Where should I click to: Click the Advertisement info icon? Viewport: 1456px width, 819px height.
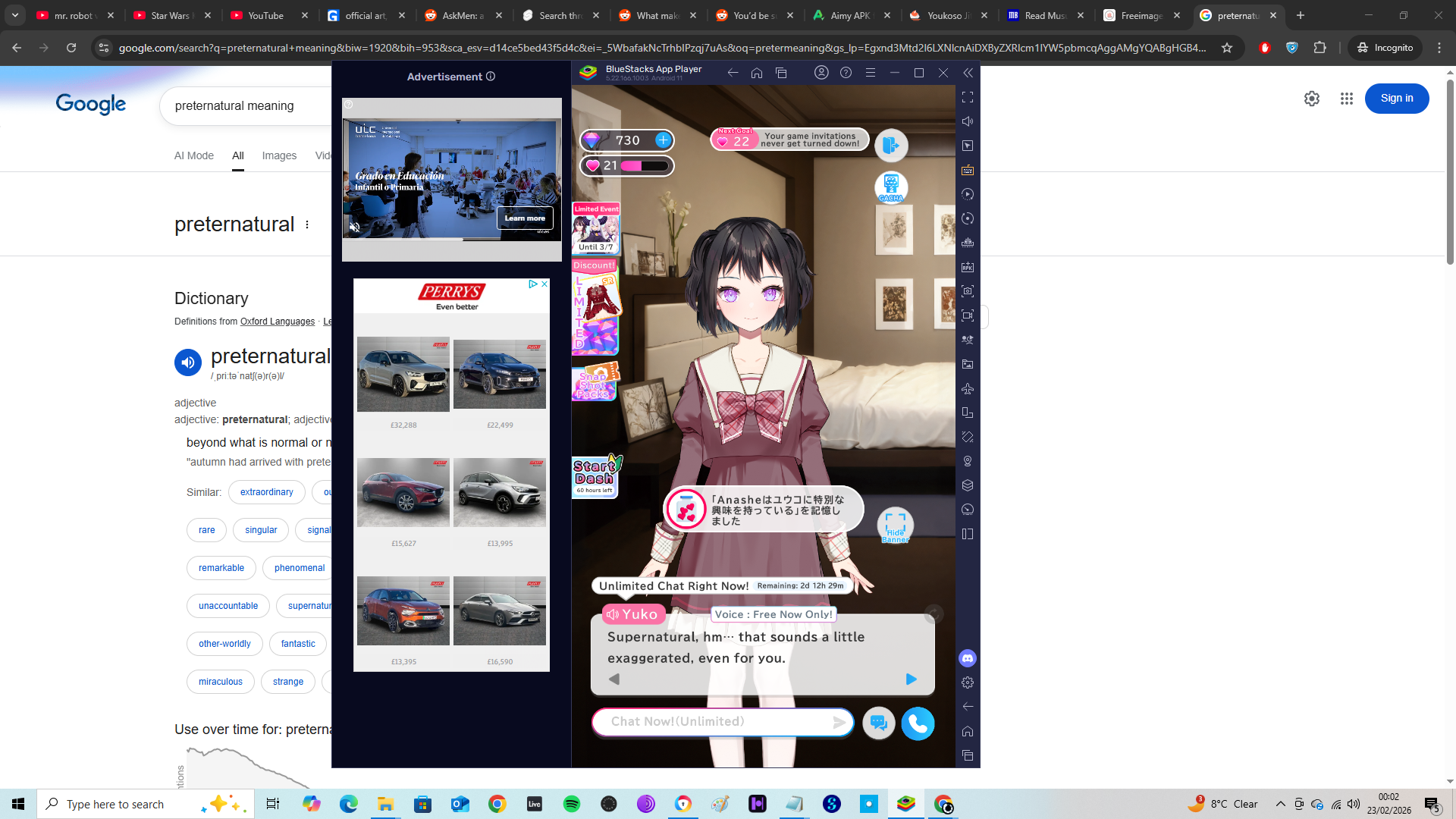point(491,77)
